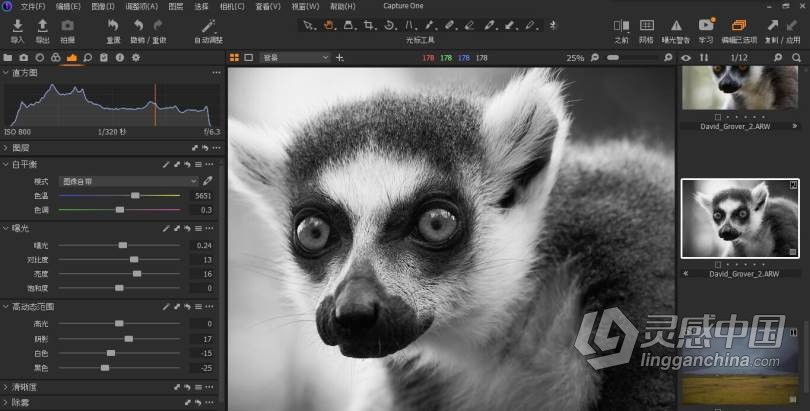Toggle the browser eye visibility icon
The image size is (810, 411).
click(x=686, y=58)
